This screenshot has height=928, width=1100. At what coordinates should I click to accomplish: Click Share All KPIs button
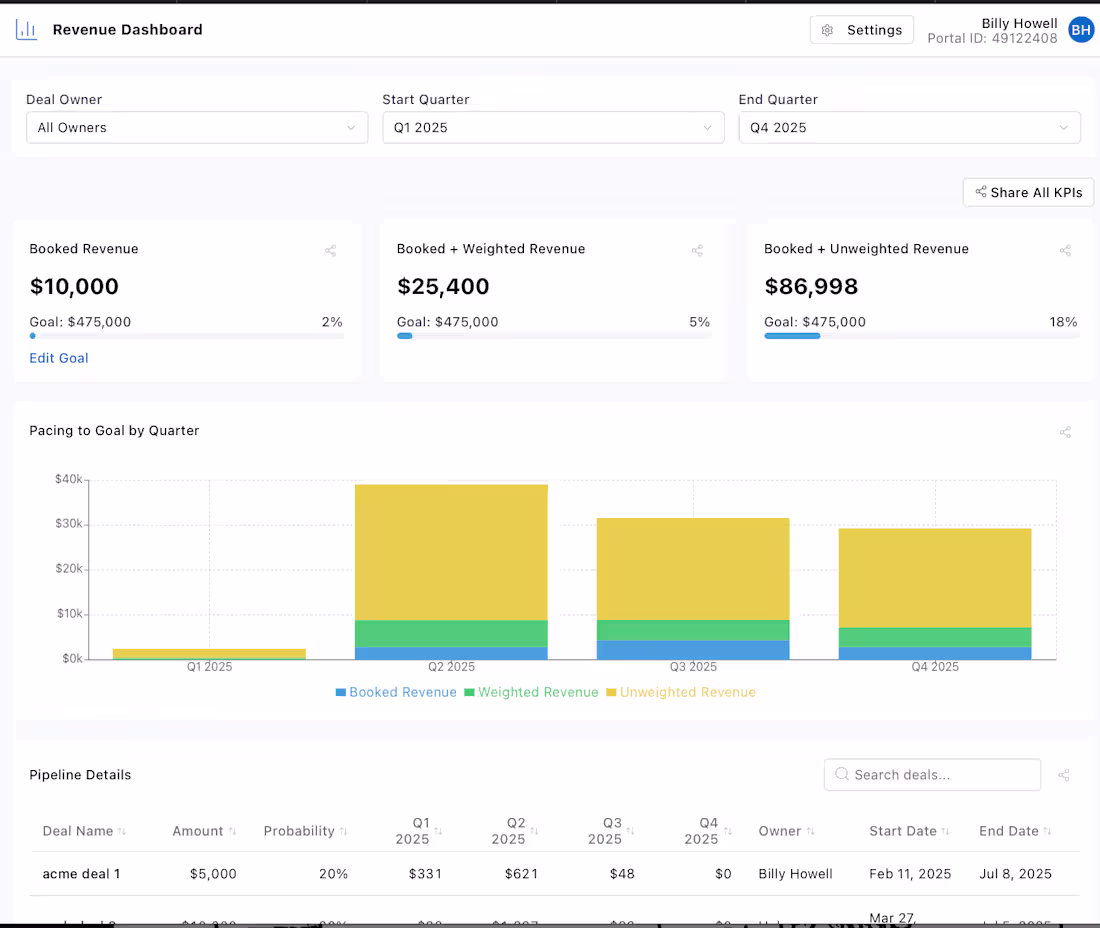tap(1028, 192)
